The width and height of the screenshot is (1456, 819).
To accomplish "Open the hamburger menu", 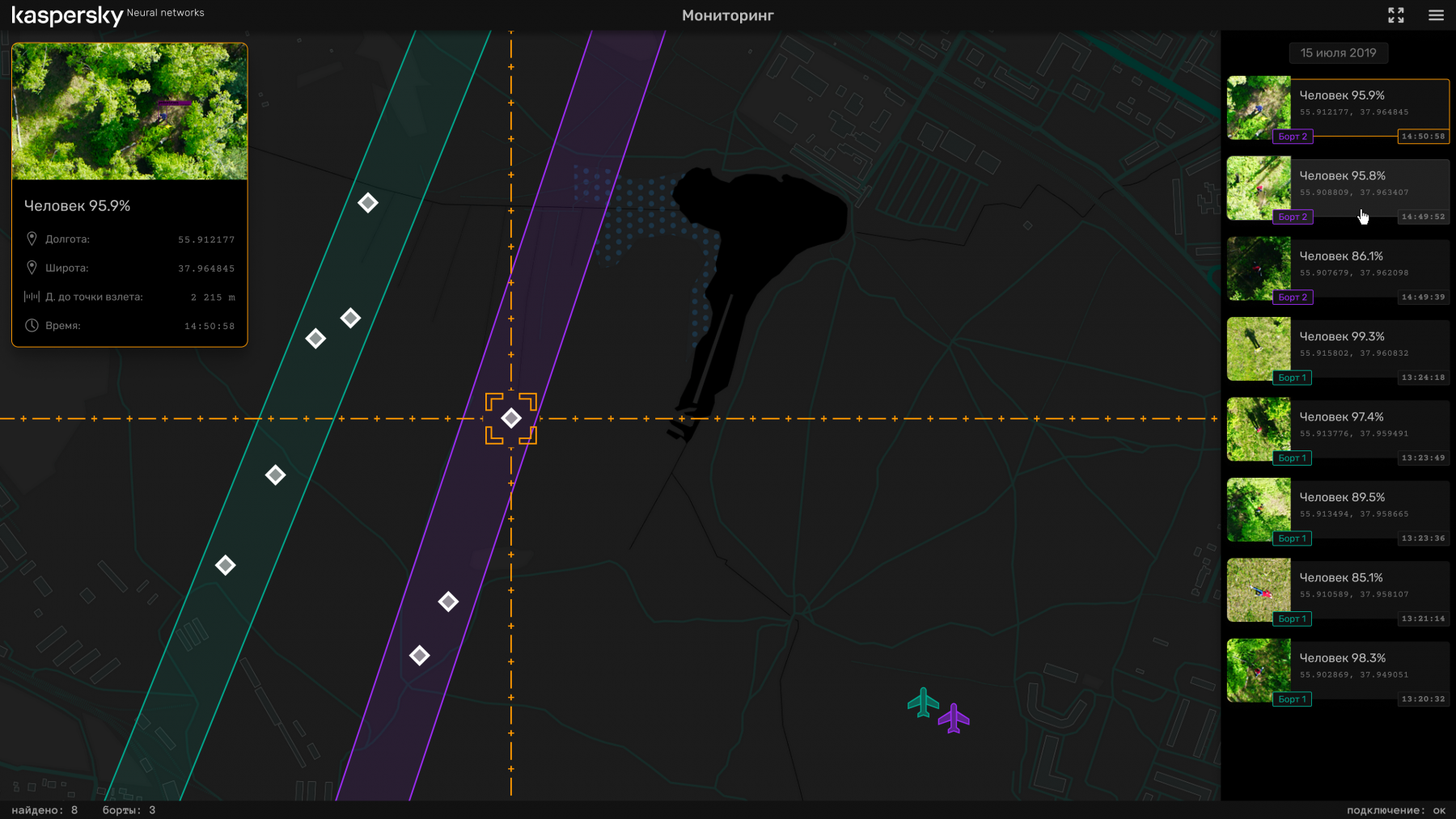I will (1436, 15).
